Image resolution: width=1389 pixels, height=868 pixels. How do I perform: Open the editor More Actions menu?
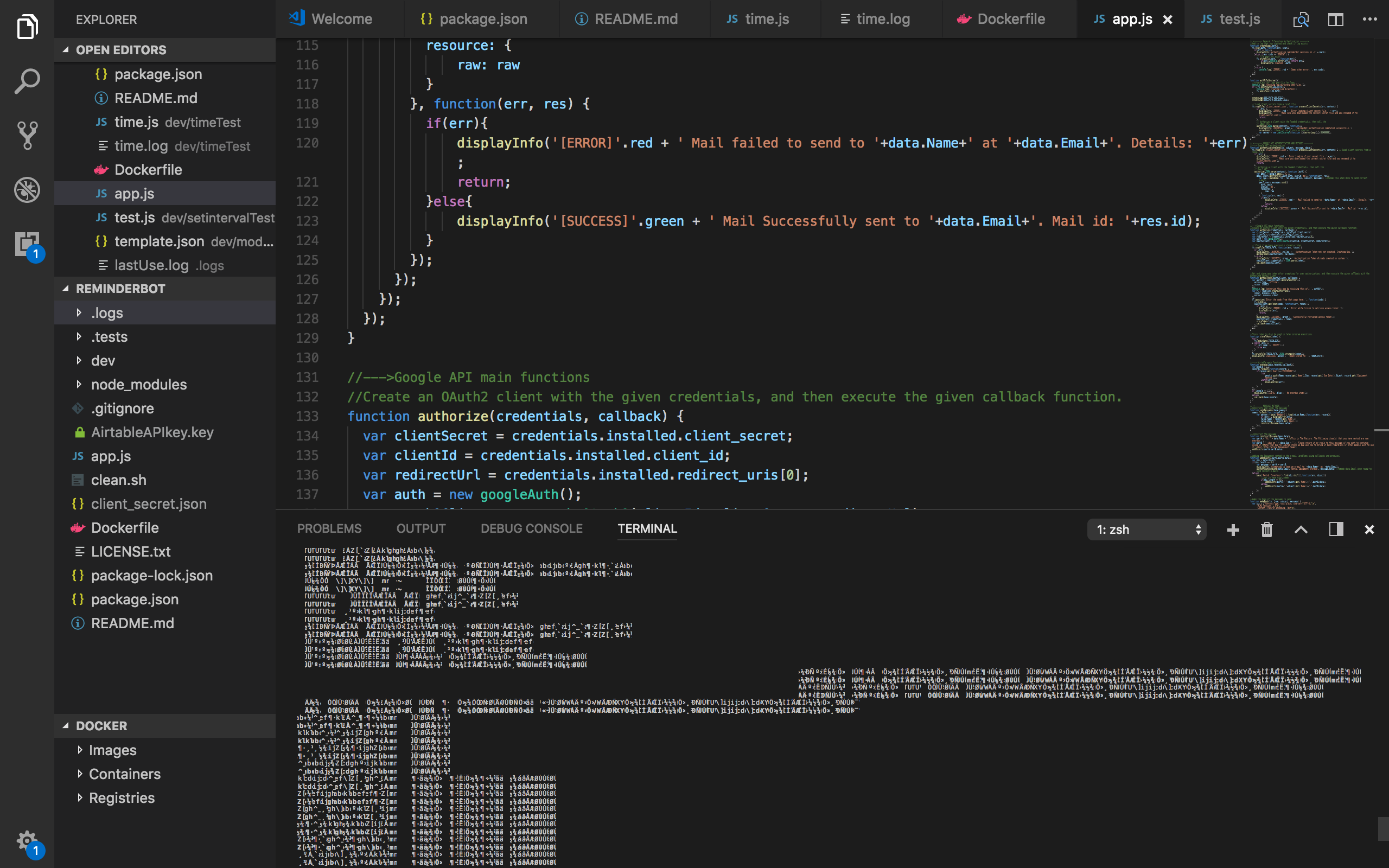(1370, 19)
